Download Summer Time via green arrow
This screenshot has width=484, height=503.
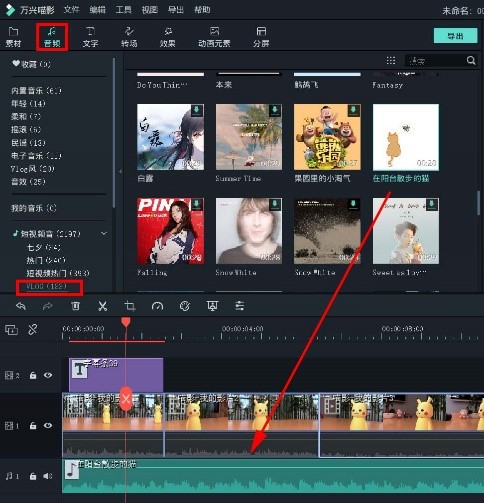275,110
